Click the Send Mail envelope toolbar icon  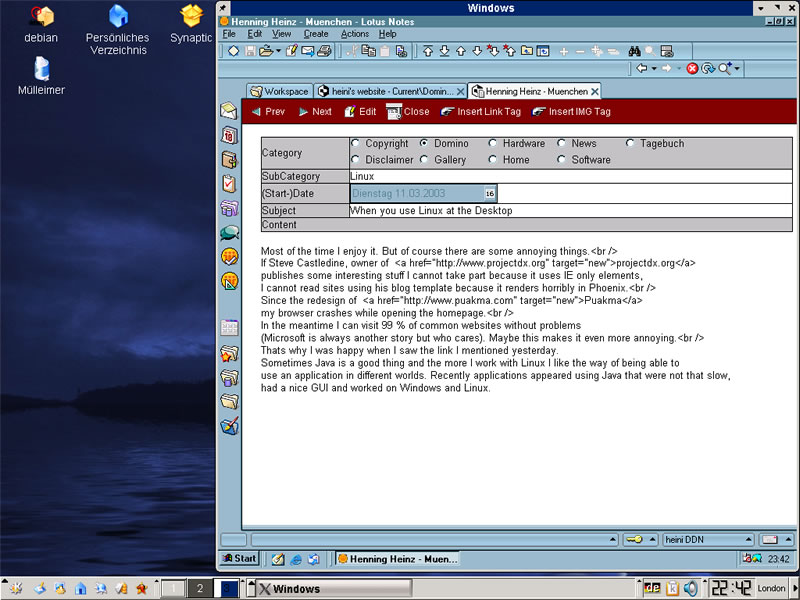point(308,51)
